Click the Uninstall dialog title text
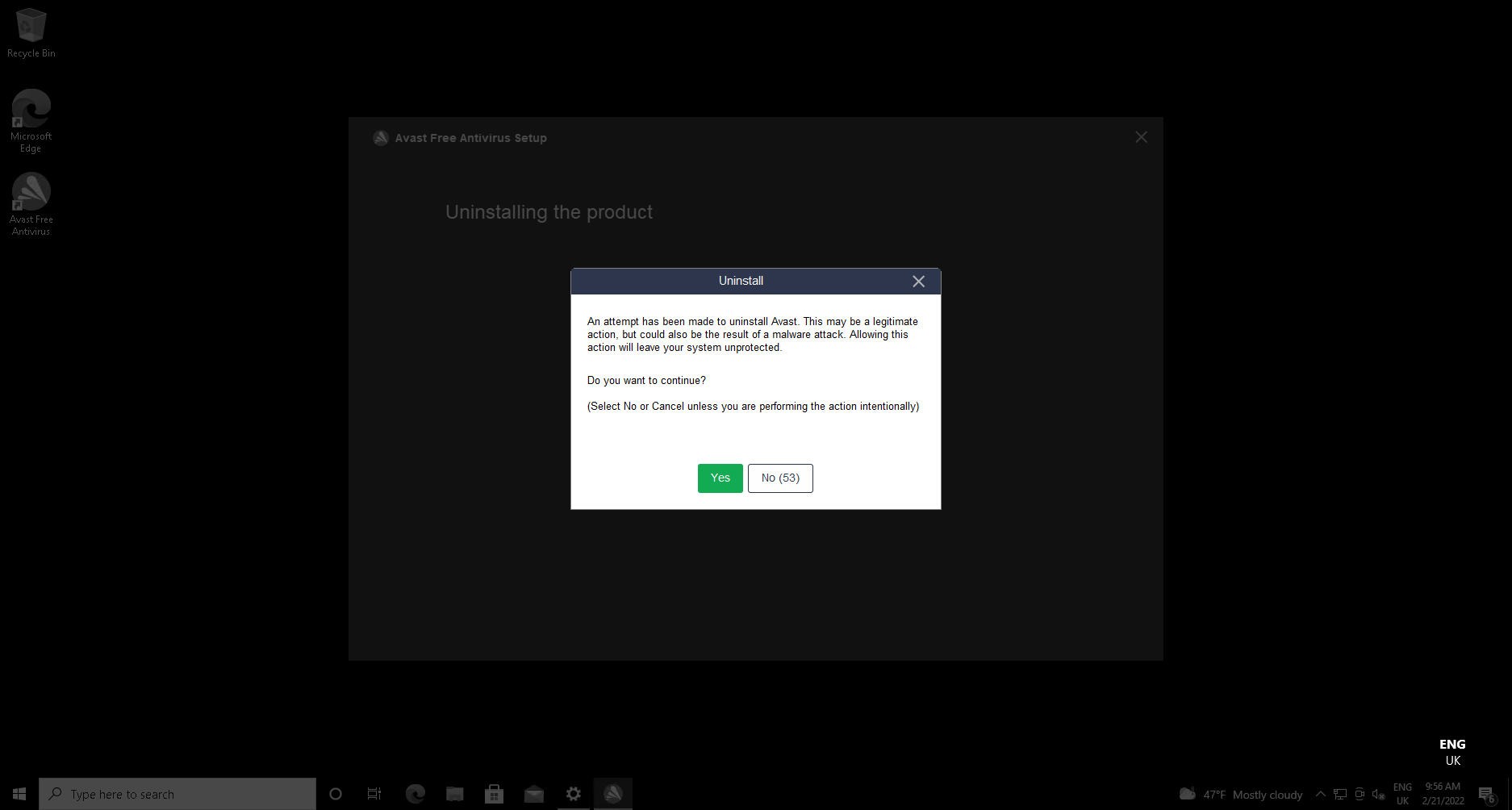The width and height of the screenshot is (1512, 810). (x=741, y=281)
